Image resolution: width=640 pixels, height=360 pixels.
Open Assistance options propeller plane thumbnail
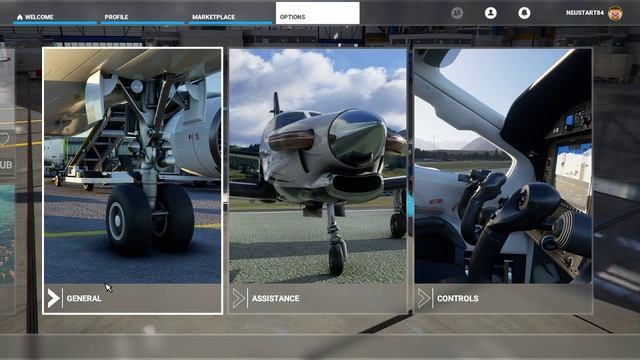[x=318, y=166]
